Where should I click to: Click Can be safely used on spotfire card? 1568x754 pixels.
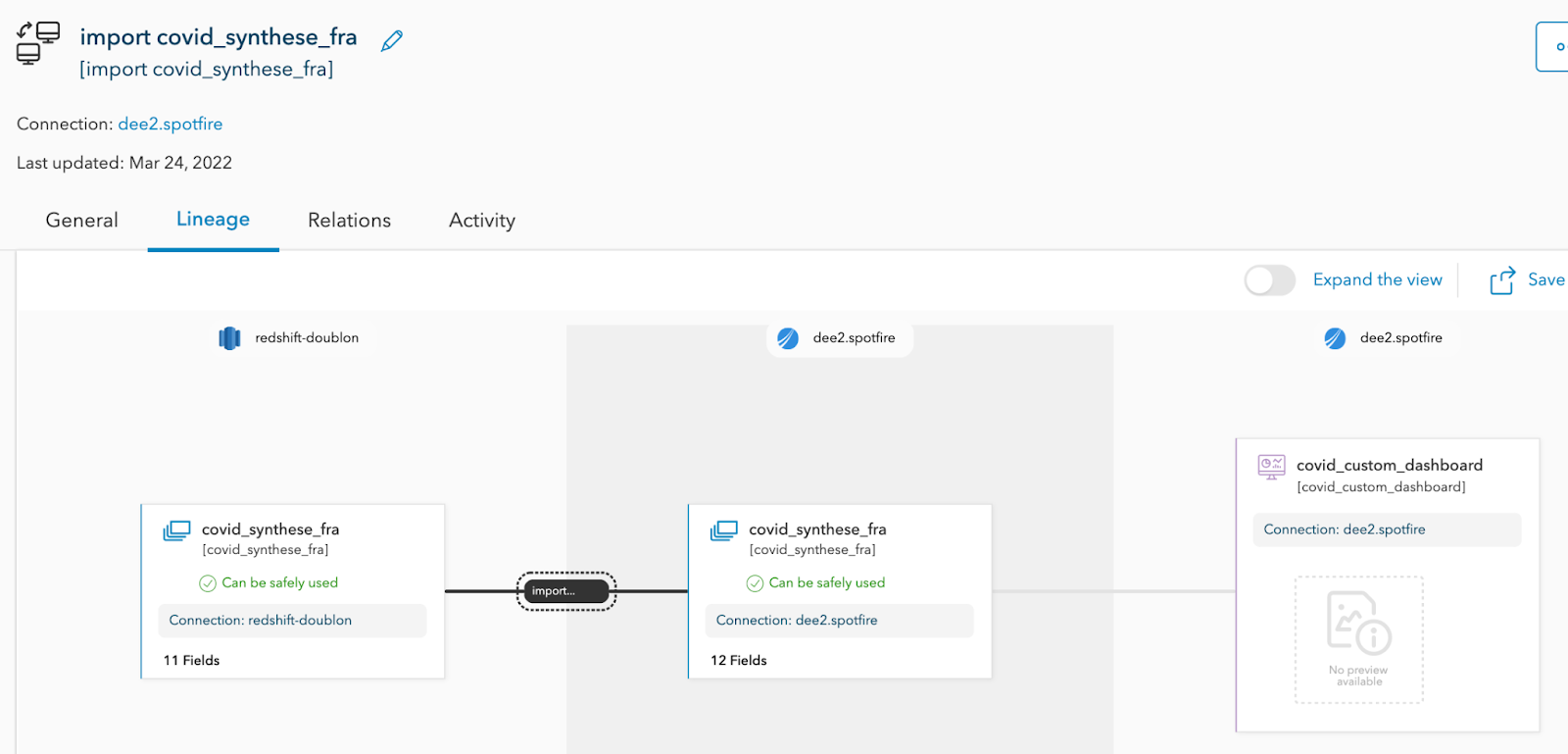827,583
